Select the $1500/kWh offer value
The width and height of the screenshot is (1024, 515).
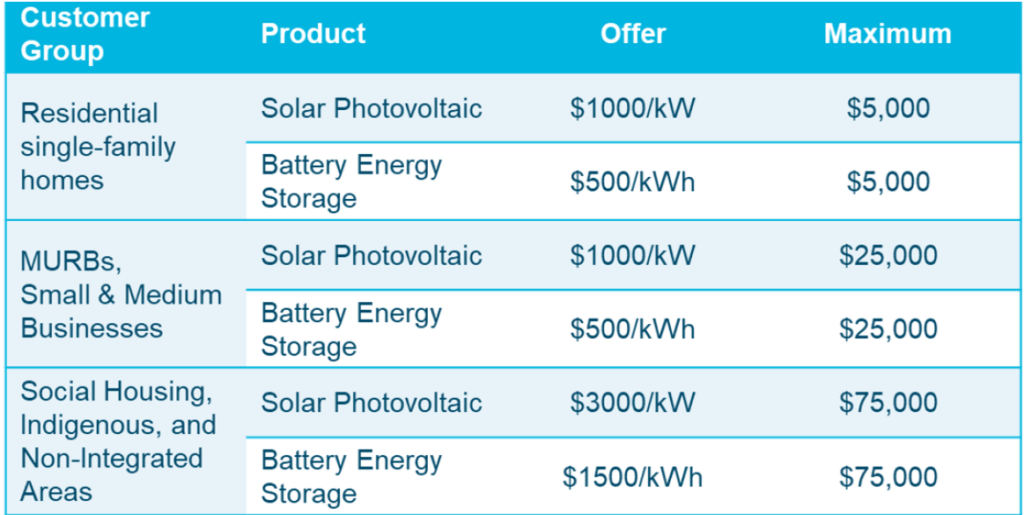633,477
